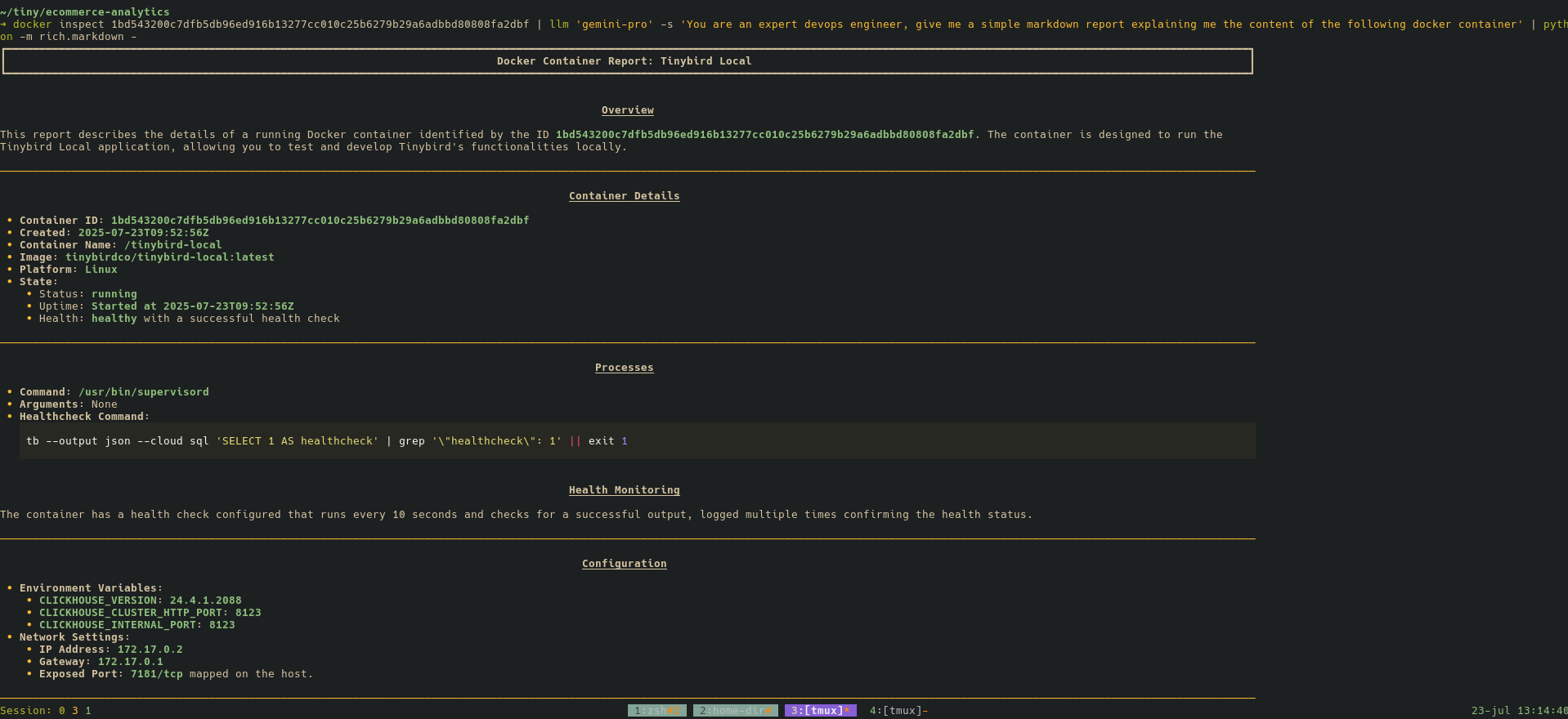Click the Configuration section heading
The height and width of the screenshot is (719, 1568).
click(x=624, y=564)
